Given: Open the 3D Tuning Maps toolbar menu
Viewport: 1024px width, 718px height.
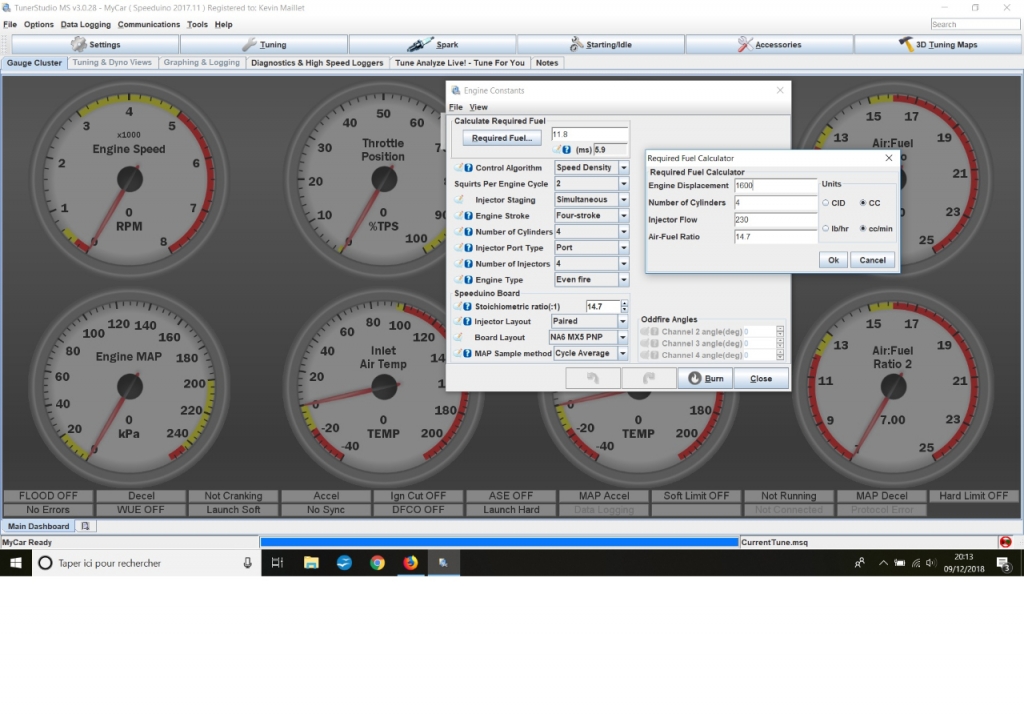Looking at the screenshot, I should coord(938,44).
